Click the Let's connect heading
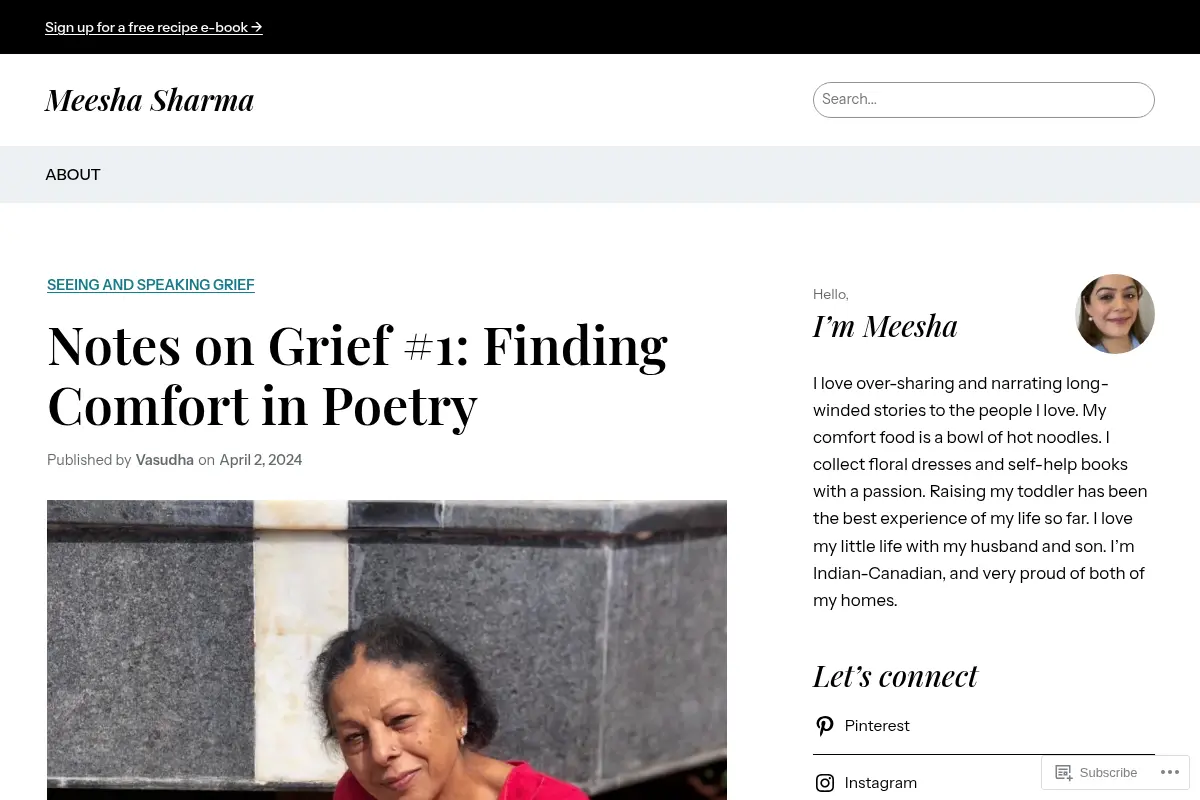Viewport: 1200px width, 800px height. [x=895, y=676]
